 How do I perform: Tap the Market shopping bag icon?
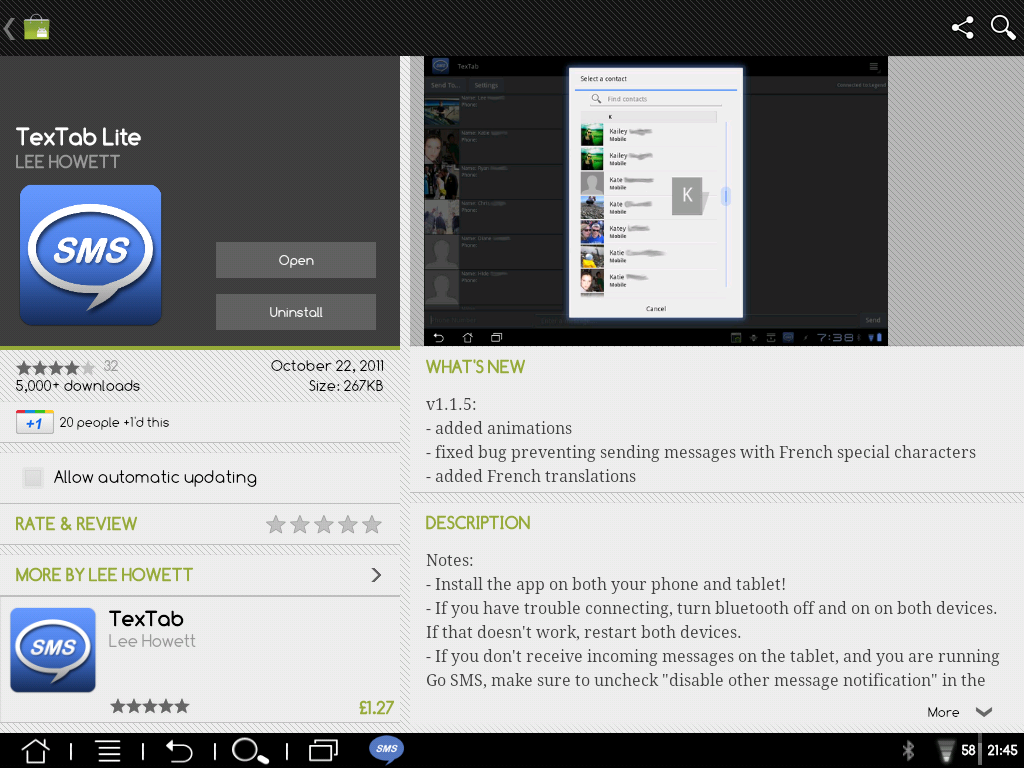[37, 27]
